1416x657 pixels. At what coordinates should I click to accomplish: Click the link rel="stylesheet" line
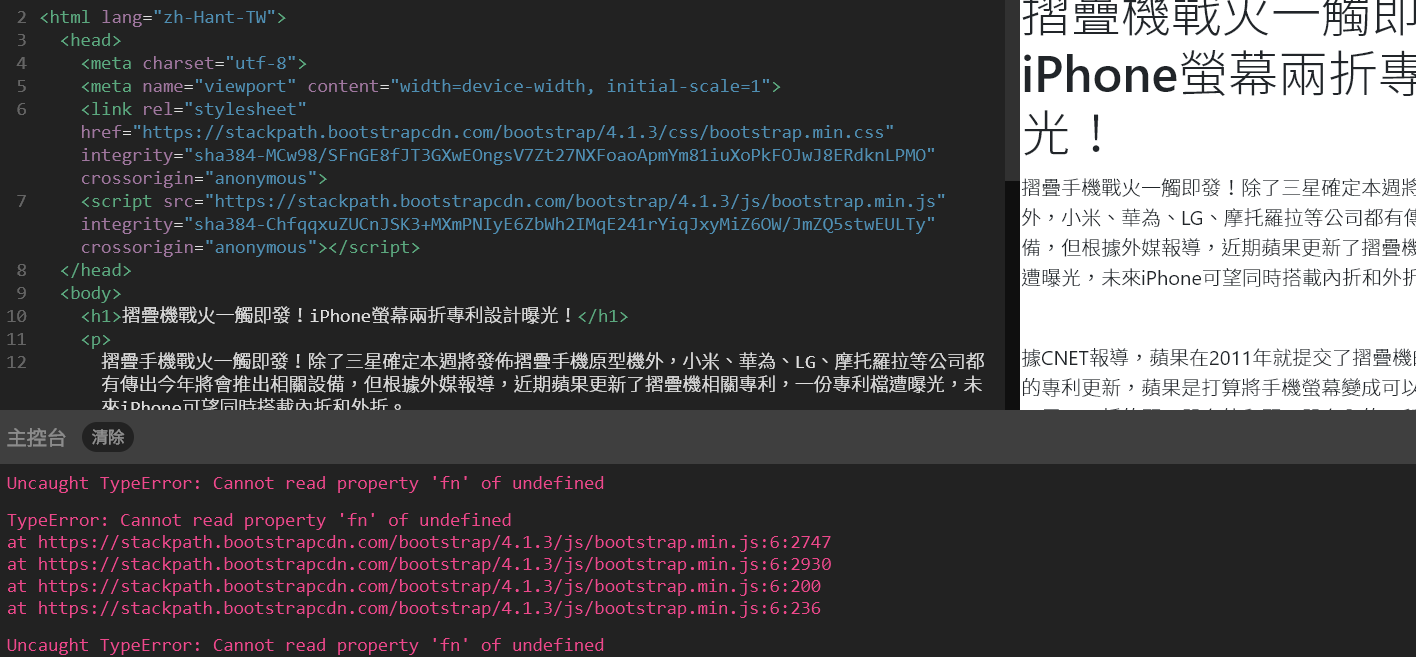194,109
